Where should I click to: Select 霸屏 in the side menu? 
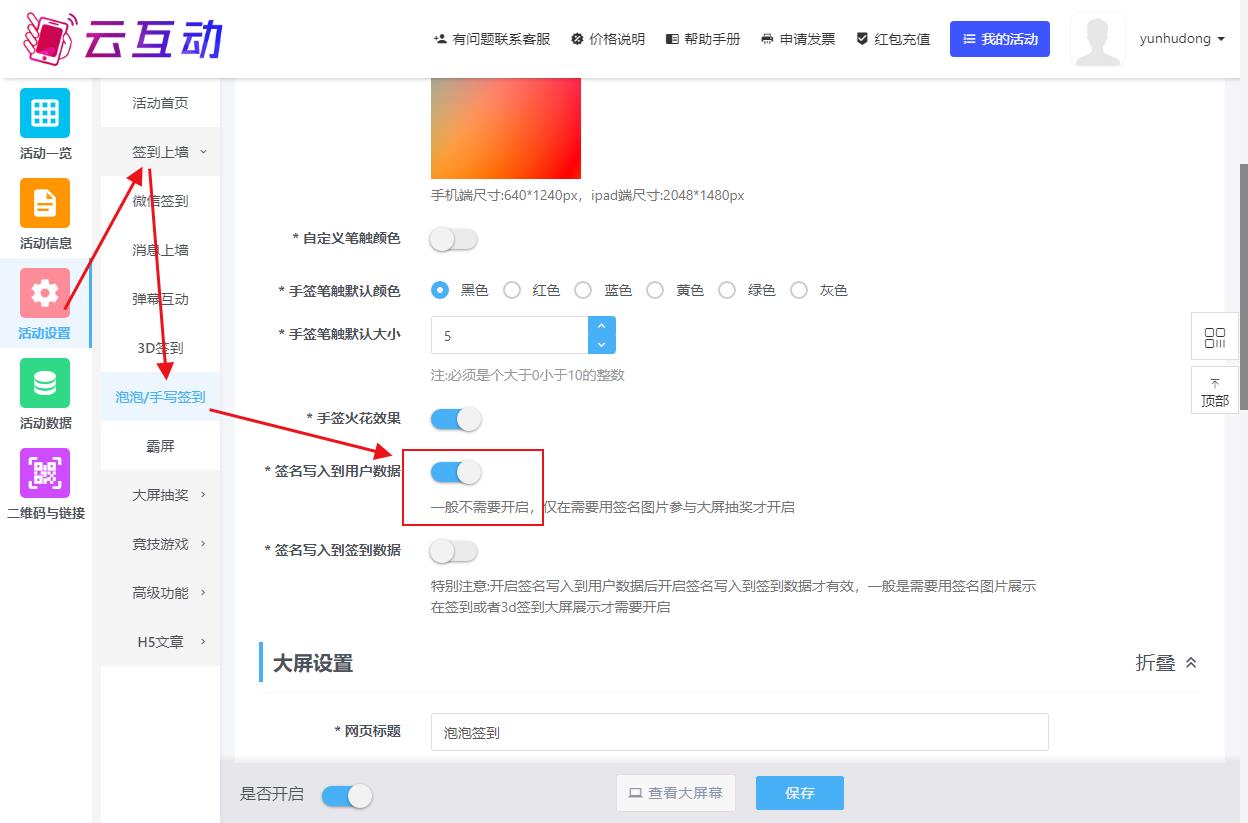160,446
